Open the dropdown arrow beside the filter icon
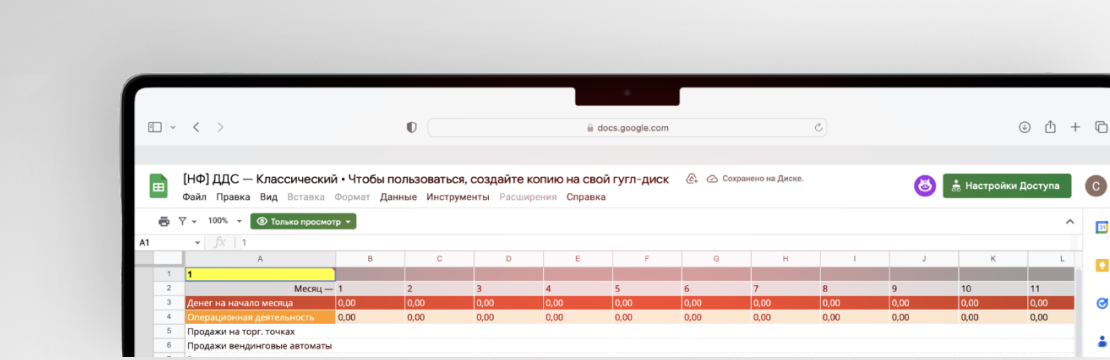The width and height of the screenshot is (1110, 360). click(194, 222)
